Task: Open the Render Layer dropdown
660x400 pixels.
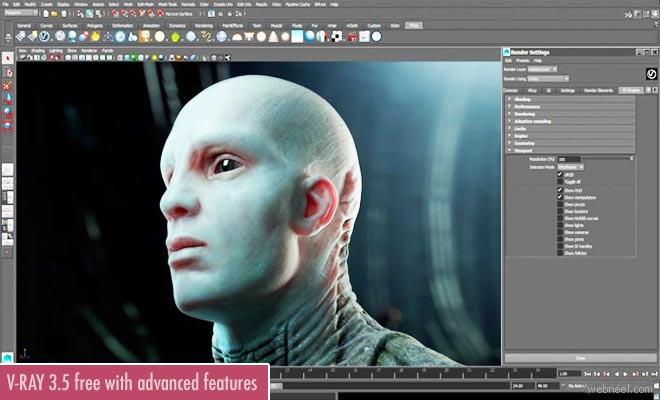Action: coord(543,69)
